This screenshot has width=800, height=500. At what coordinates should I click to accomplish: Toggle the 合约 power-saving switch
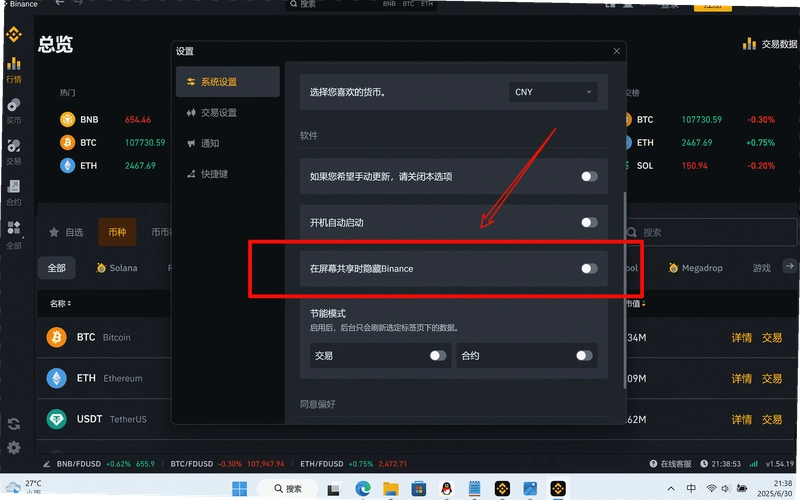click(x=584, y=356)
